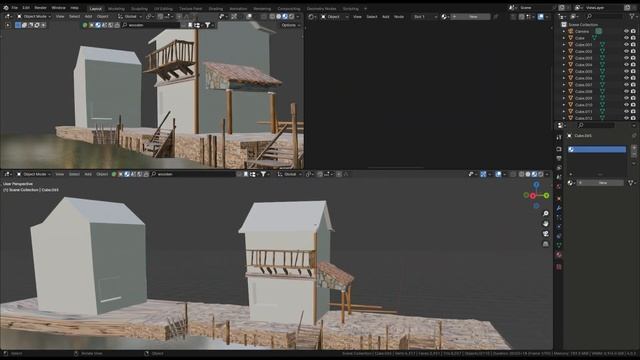Click Add menu in top viewport header
This screenshot has height=360, width=640.
(88, 16)
